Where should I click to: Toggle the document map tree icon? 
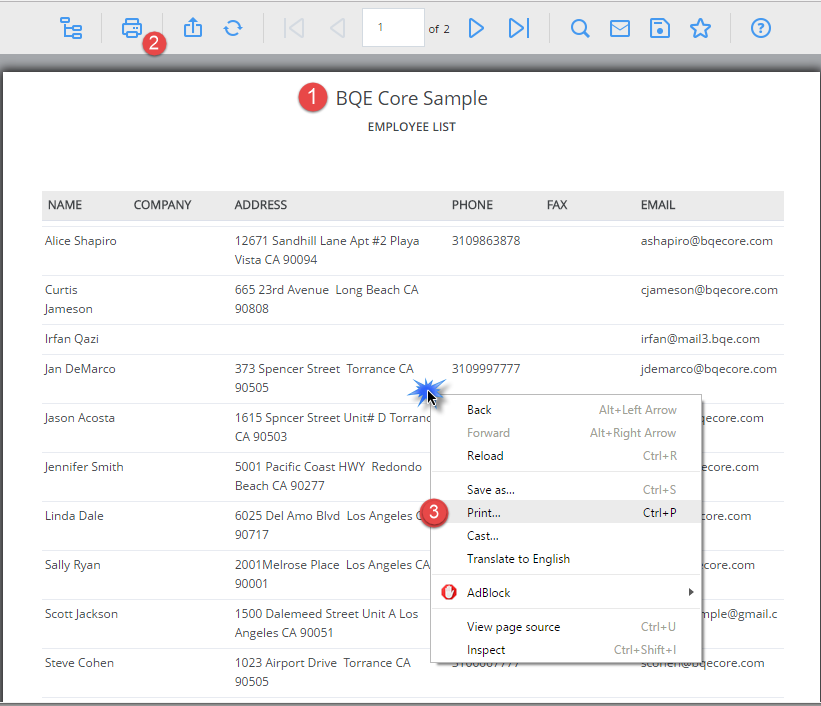[x=71, y=28]
